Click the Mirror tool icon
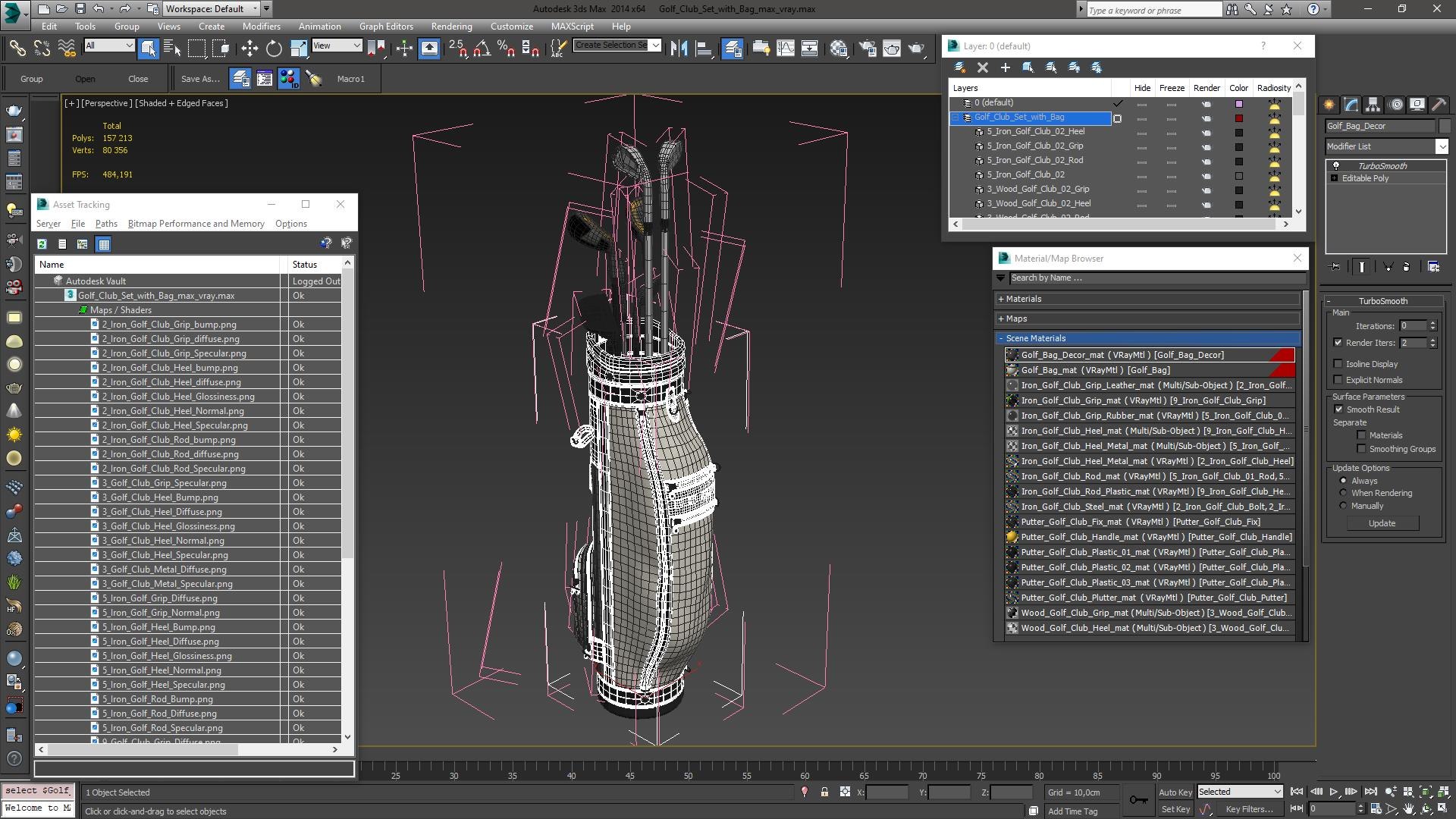 coord(679,49)
